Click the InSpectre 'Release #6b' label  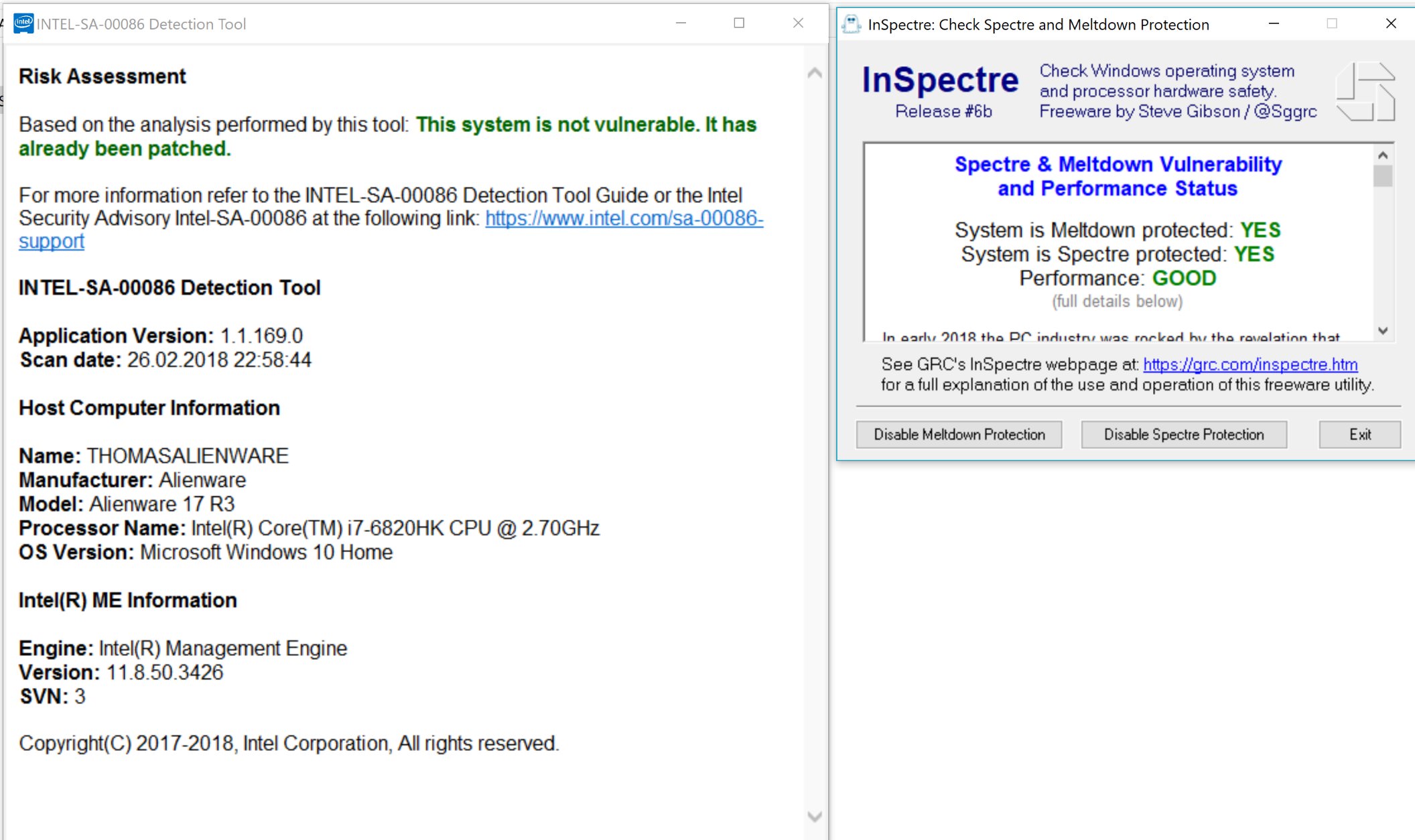[943, 111]
